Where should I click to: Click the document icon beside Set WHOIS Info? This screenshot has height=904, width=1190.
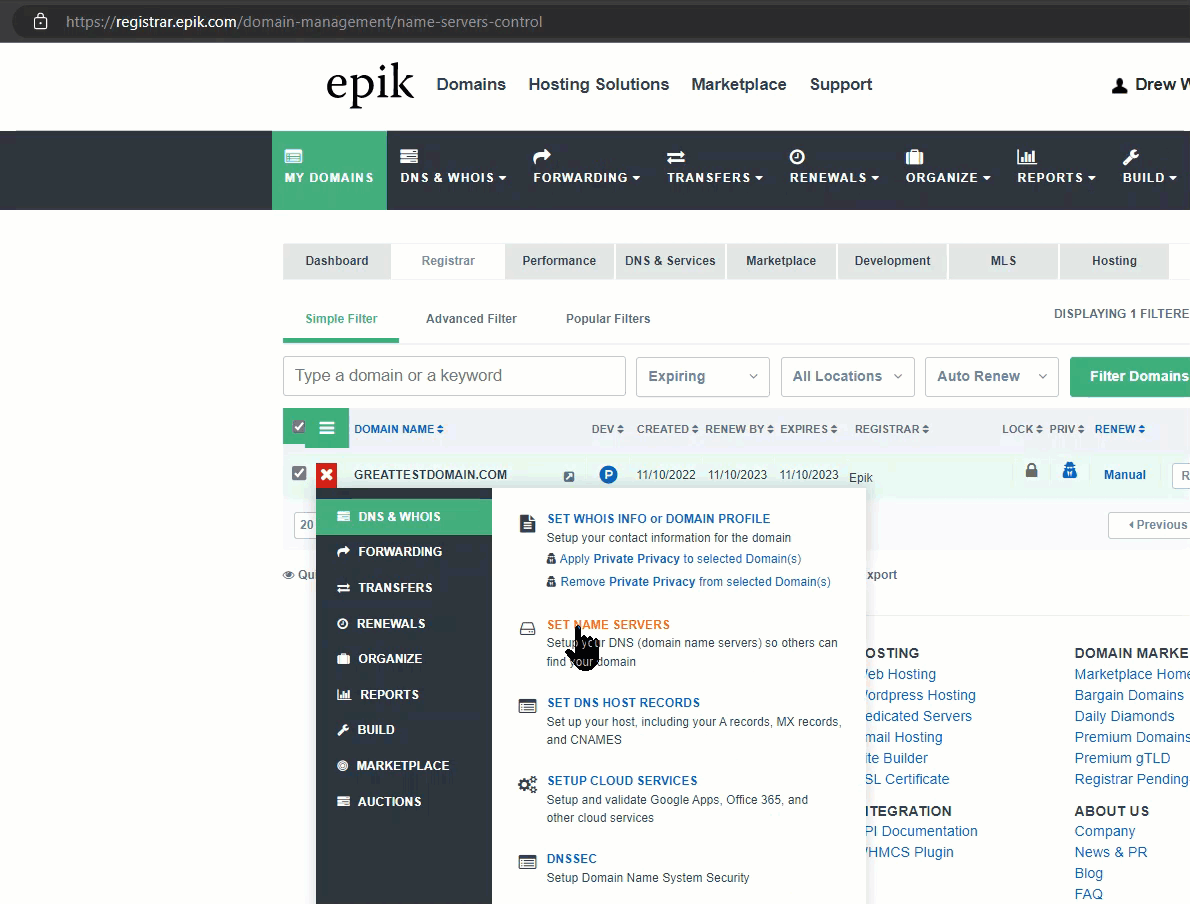(527, 524)
